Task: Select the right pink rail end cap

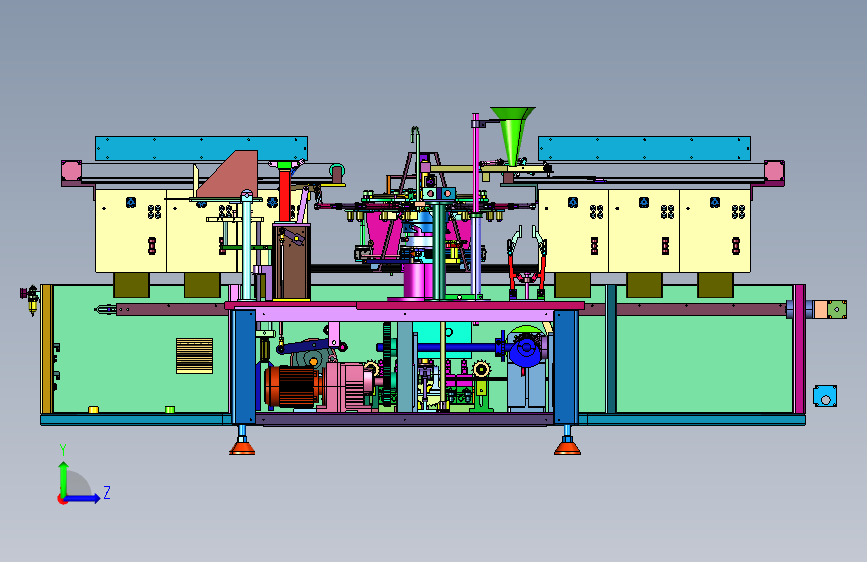Action: (x=774, y=171)
